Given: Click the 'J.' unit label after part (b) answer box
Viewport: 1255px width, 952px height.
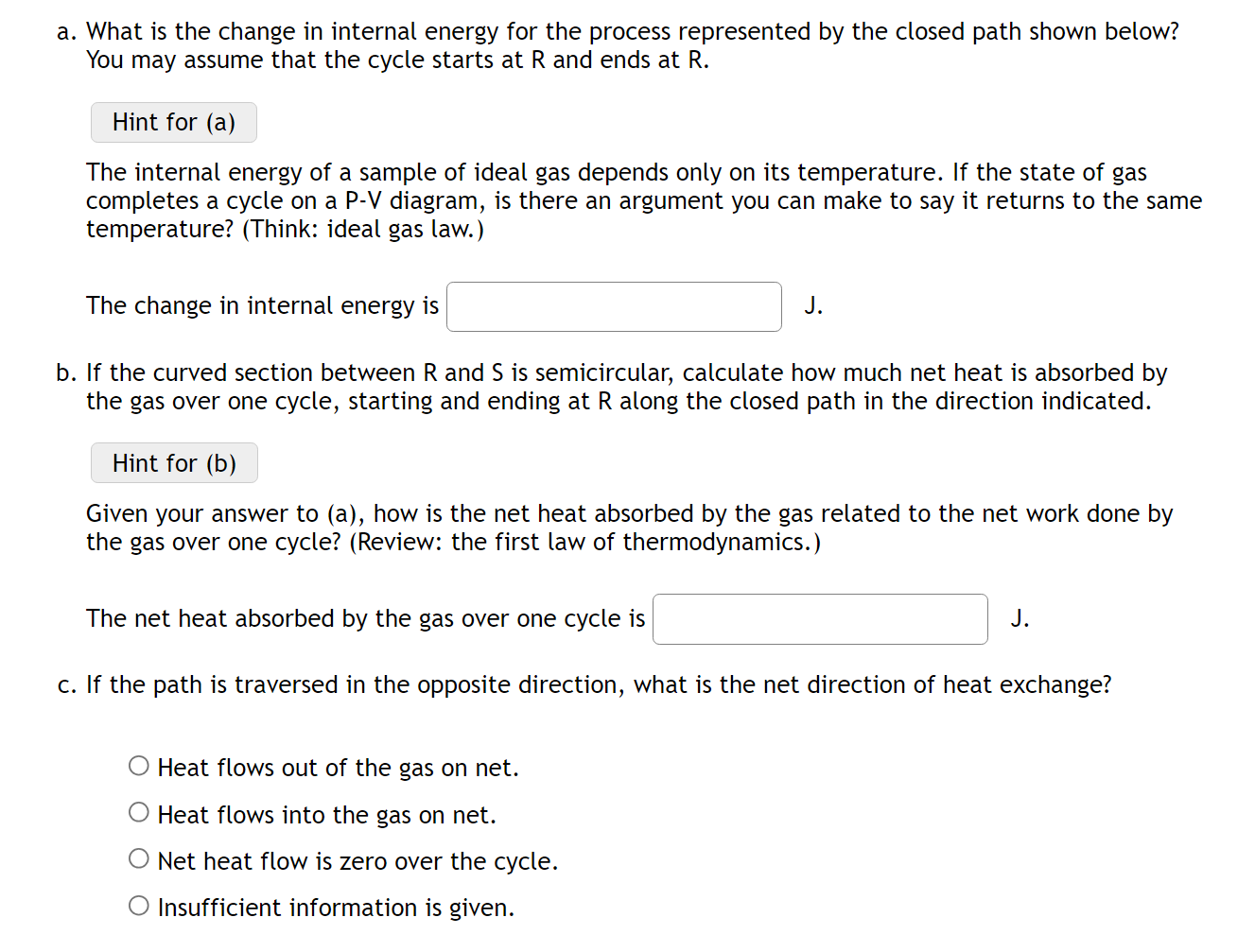Looking at the screenshot, I should coord(1020,618).
